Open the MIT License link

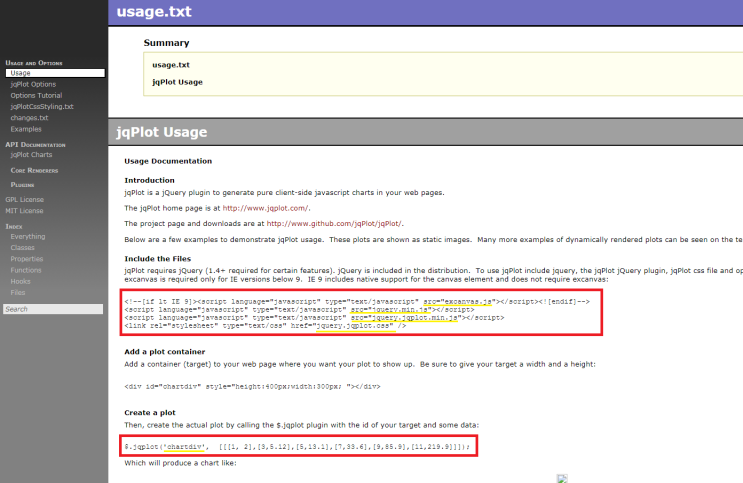pos(24,211)
